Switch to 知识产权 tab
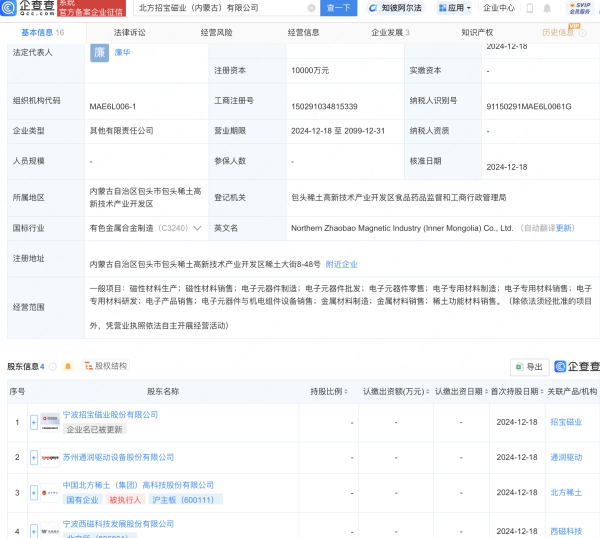Image resolution: width=600 pixels, height=538 pixels. 477,33
